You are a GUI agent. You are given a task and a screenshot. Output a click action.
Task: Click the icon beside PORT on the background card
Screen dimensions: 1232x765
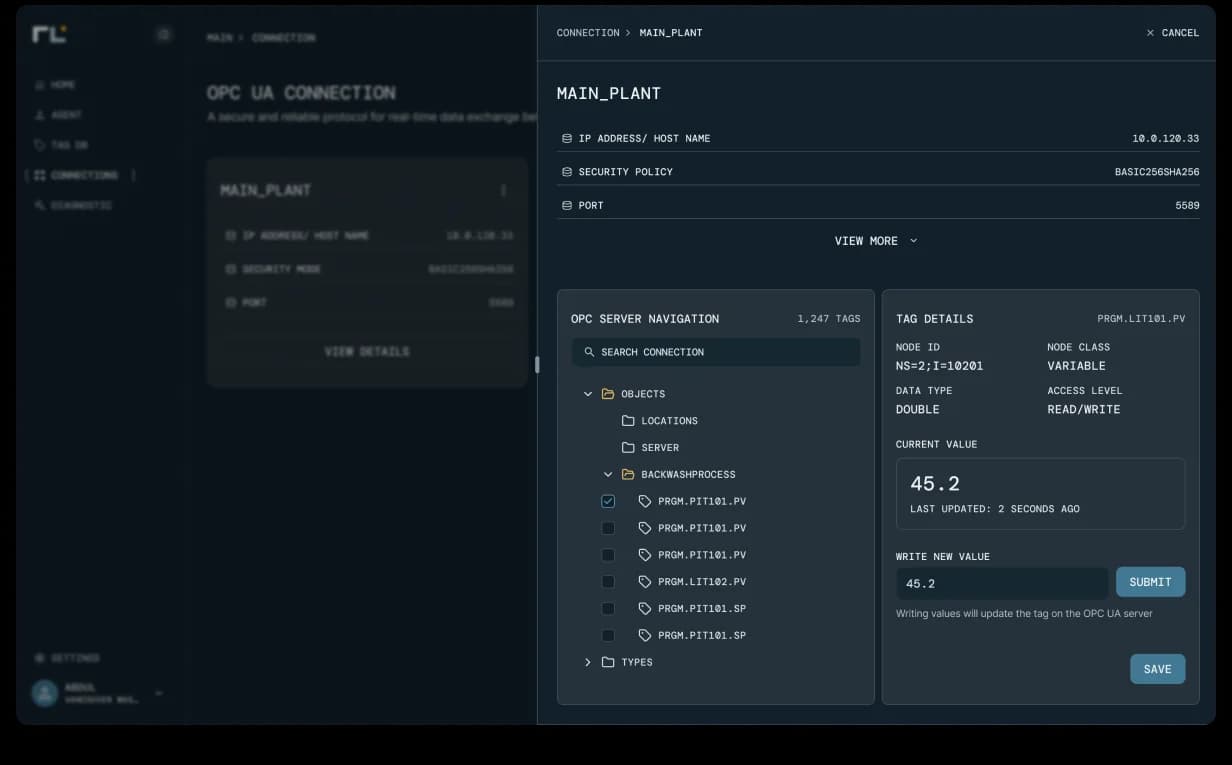(231, 302)
